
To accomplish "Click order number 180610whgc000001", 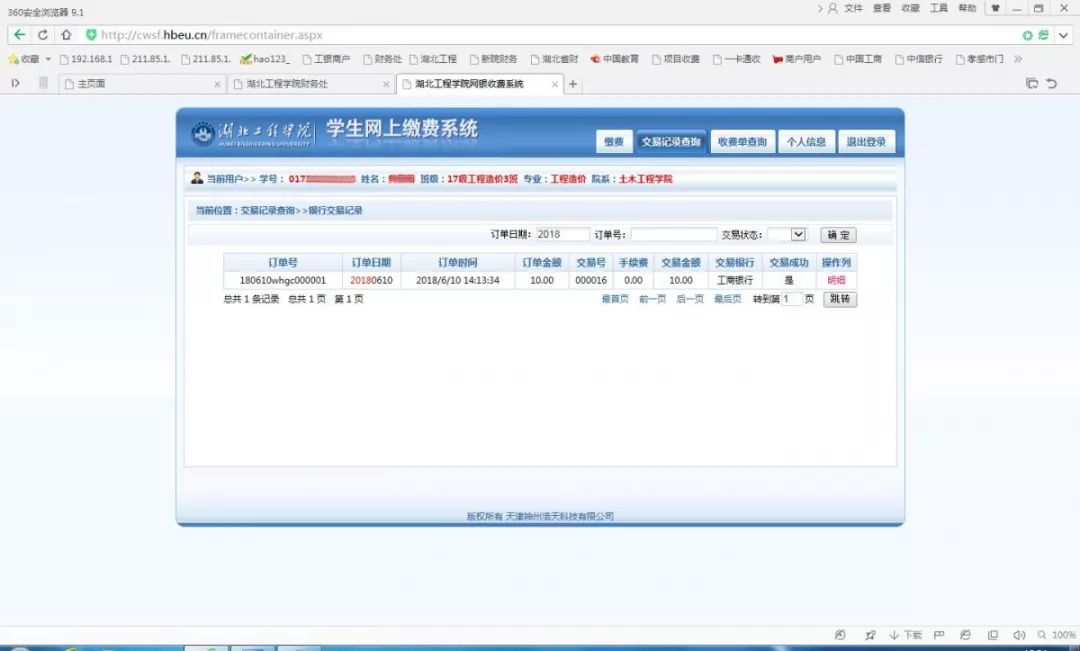I will tap(282, 280).
